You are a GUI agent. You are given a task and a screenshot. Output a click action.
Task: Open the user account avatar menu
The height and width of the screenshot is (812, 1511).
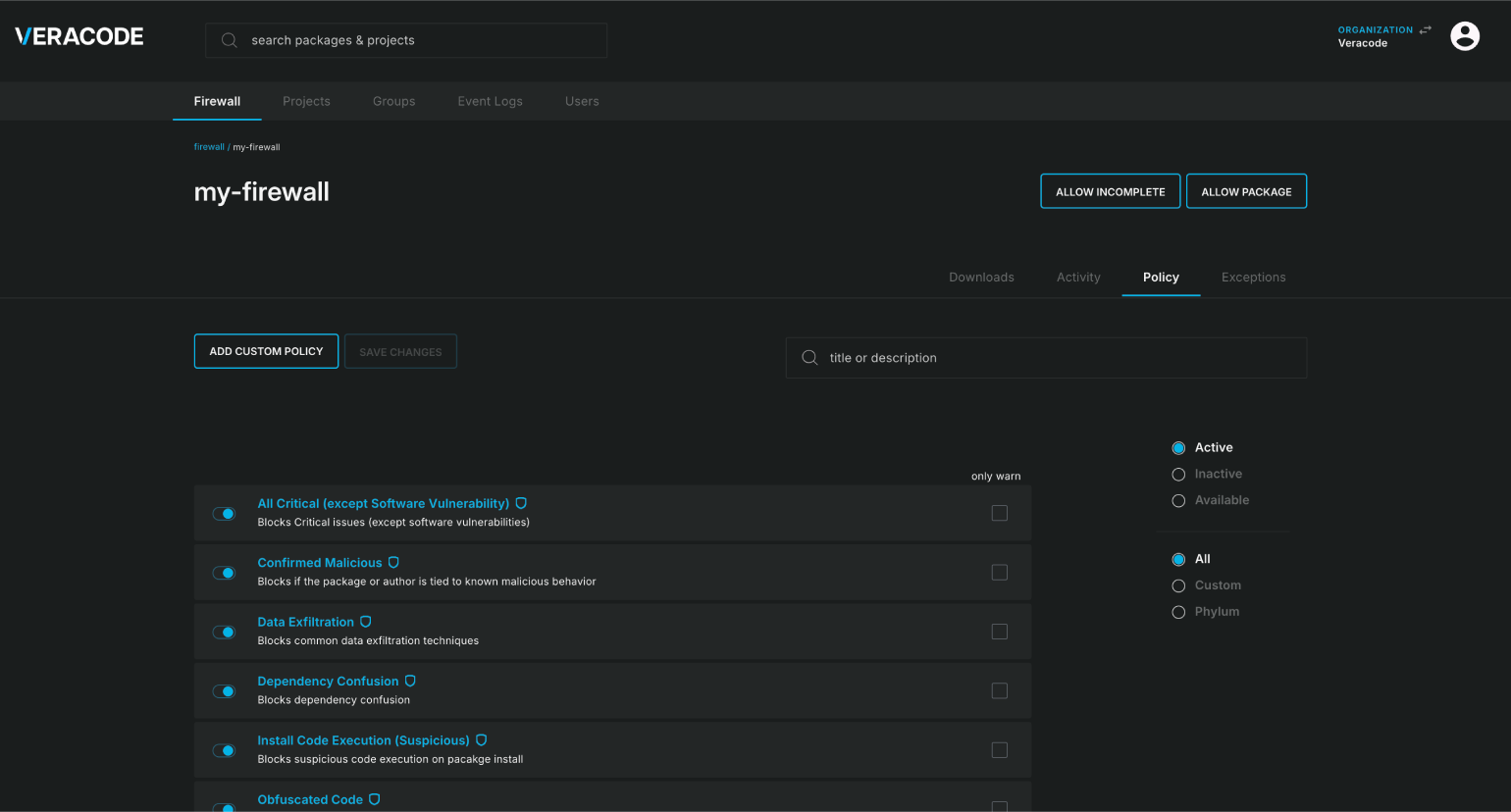[x=1465, y=36]
